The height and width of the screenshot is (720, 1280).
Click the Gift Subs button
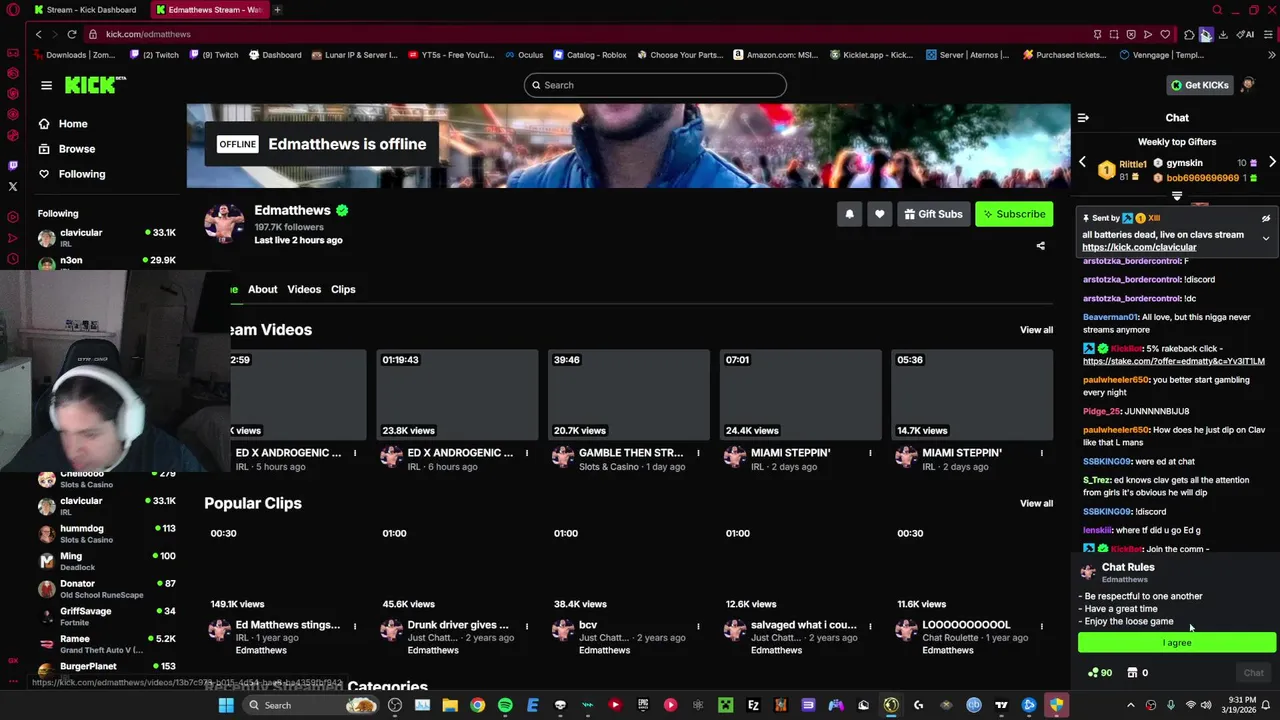tap(933, 214)
